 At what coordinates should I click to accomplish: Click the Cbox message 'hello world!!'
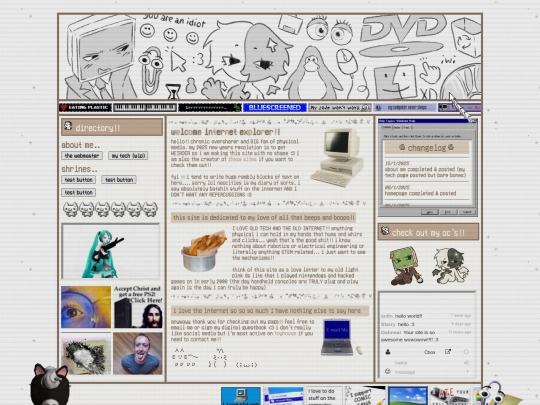(408, 316)
